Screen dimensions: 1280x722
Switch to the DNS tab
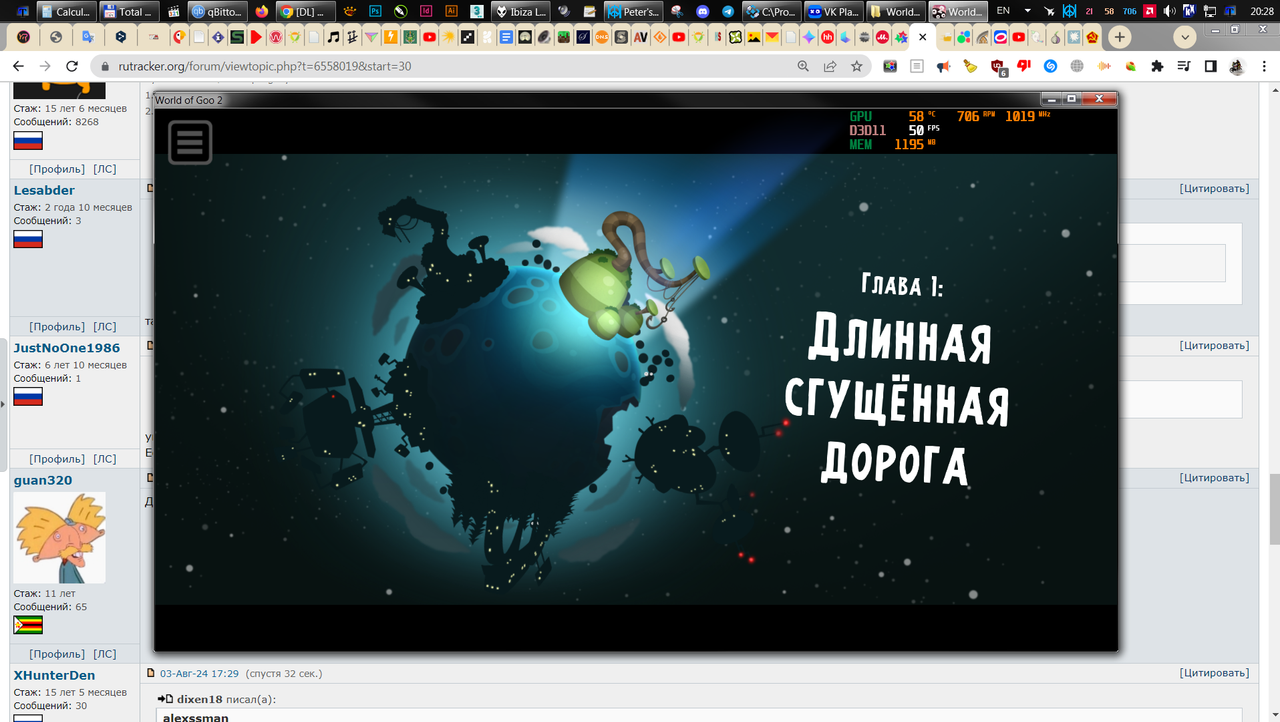click(x=601, y=37)
